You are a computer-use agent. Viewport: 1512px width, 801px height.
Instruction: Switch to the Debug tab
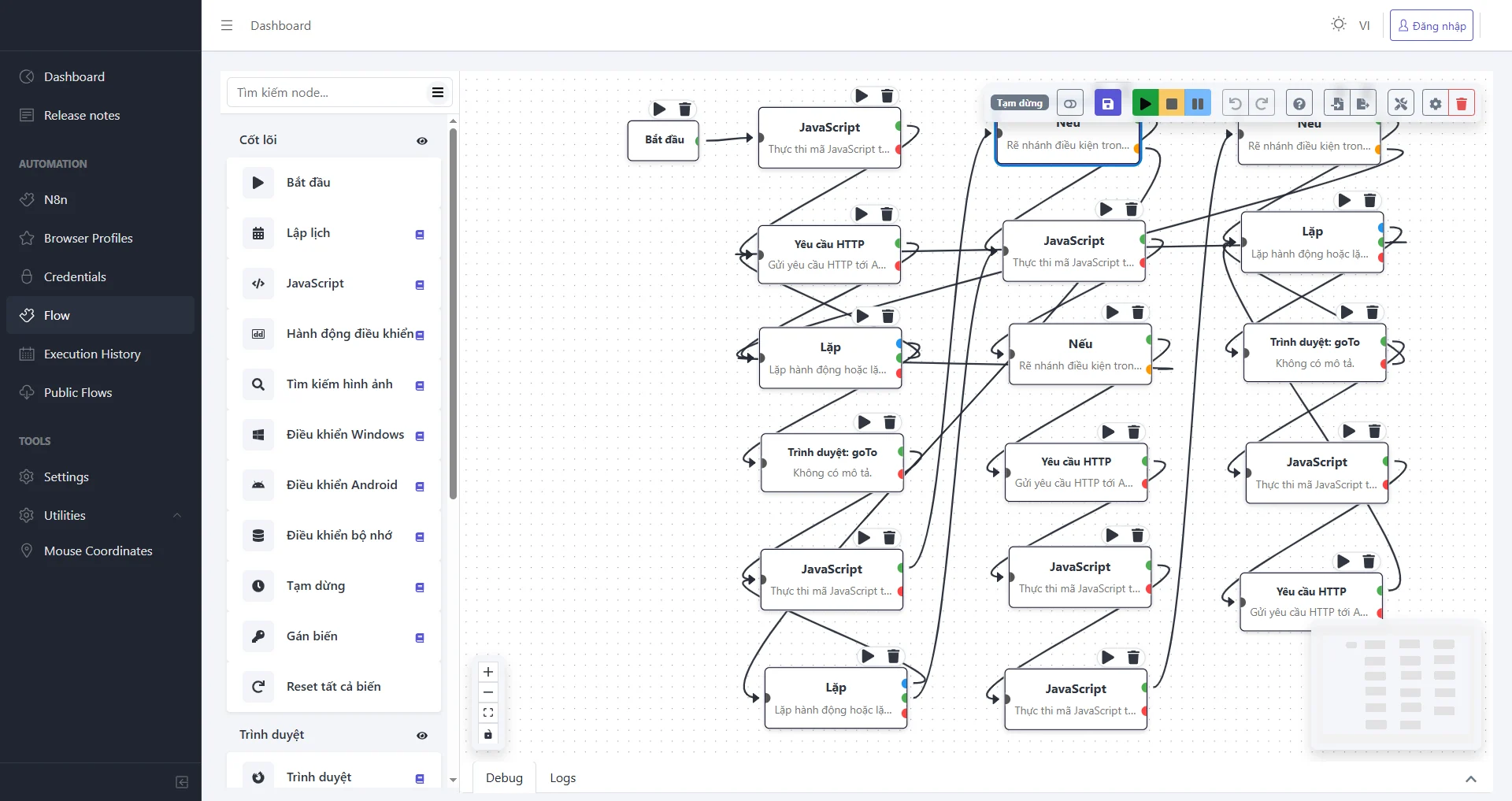coord(504,777)
